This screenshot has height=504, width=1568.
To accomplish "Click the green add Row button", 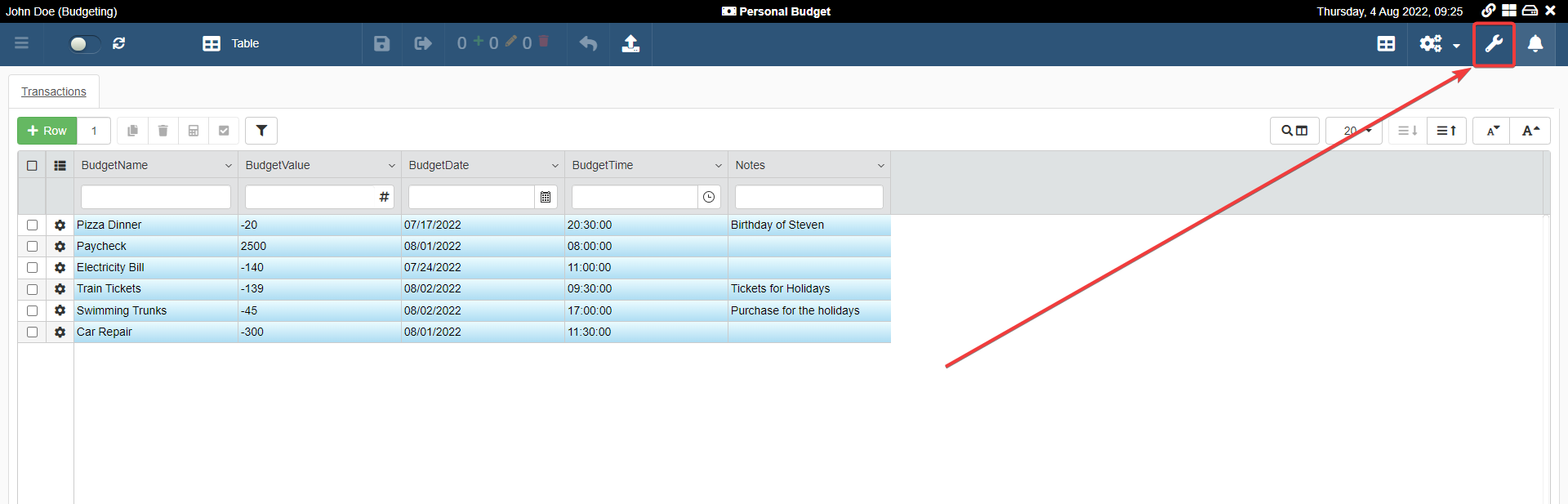I will [x=47, y=131].
